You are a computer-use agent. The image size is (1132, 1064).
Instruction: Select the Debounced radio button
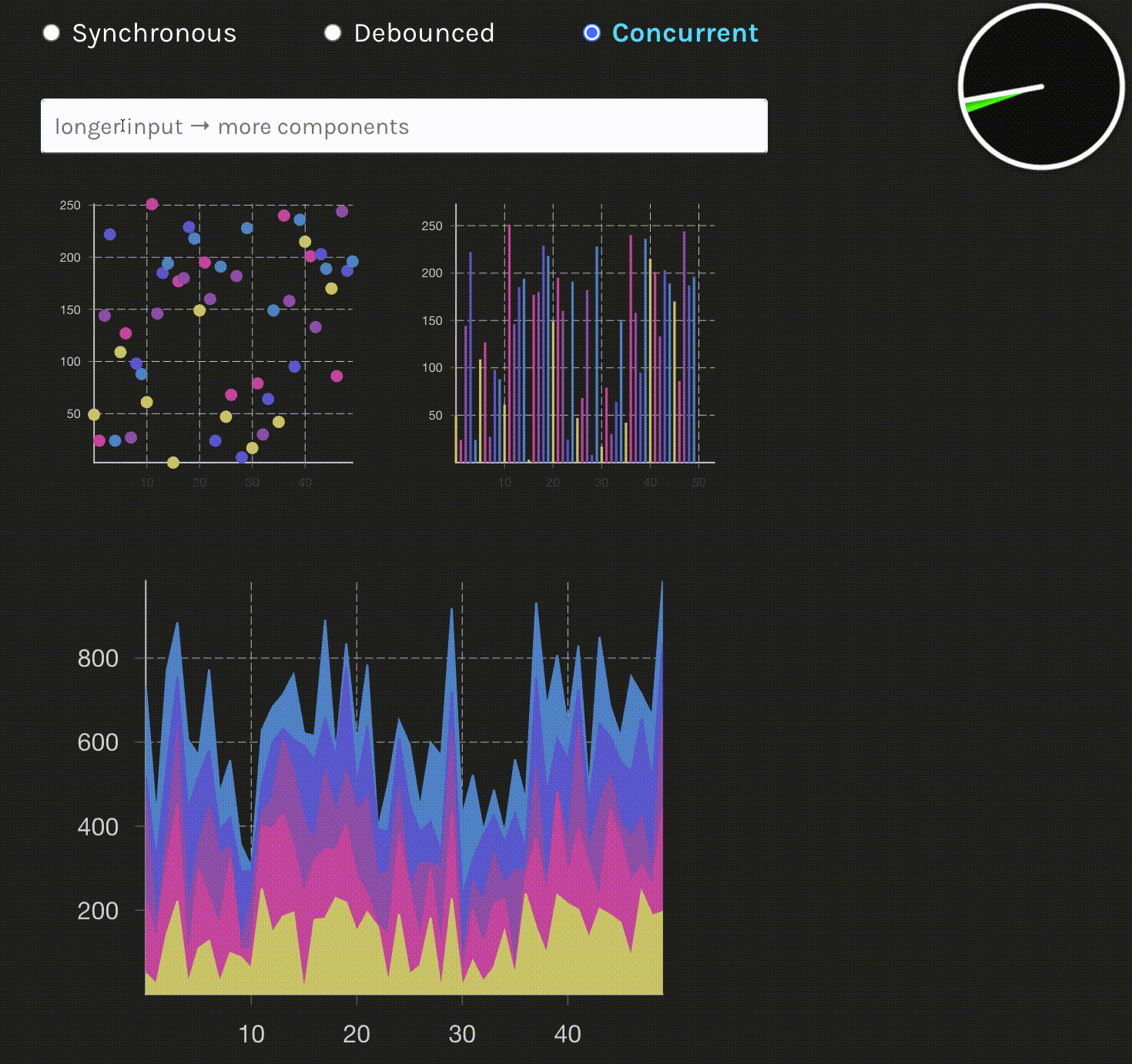[x=333, y=32]
